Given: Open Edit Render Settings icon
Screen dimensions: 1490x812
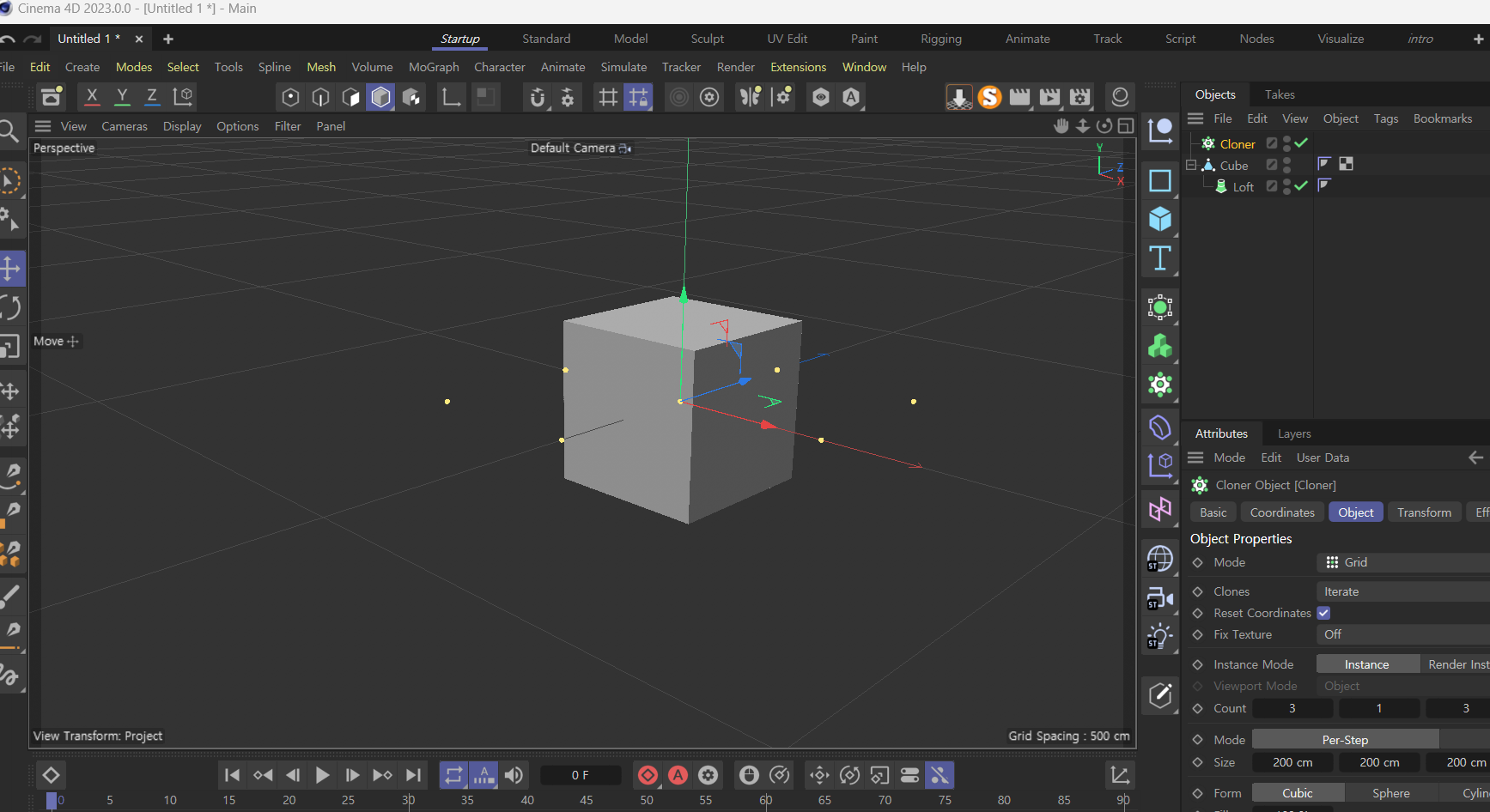Looking at the screenshot, I should (1079, 97).
